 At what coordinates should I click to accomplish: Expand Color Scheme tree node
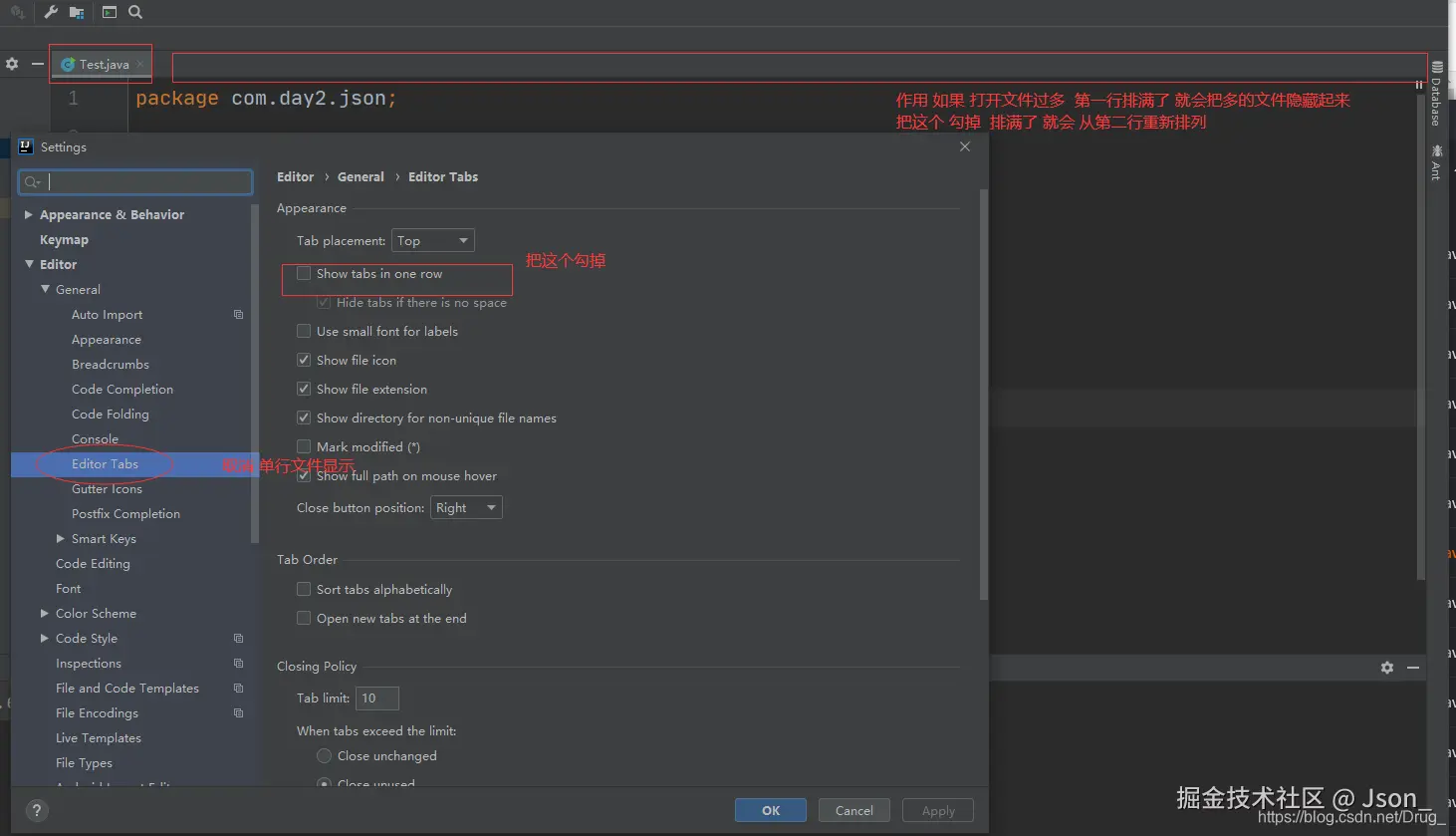[45, 614]
